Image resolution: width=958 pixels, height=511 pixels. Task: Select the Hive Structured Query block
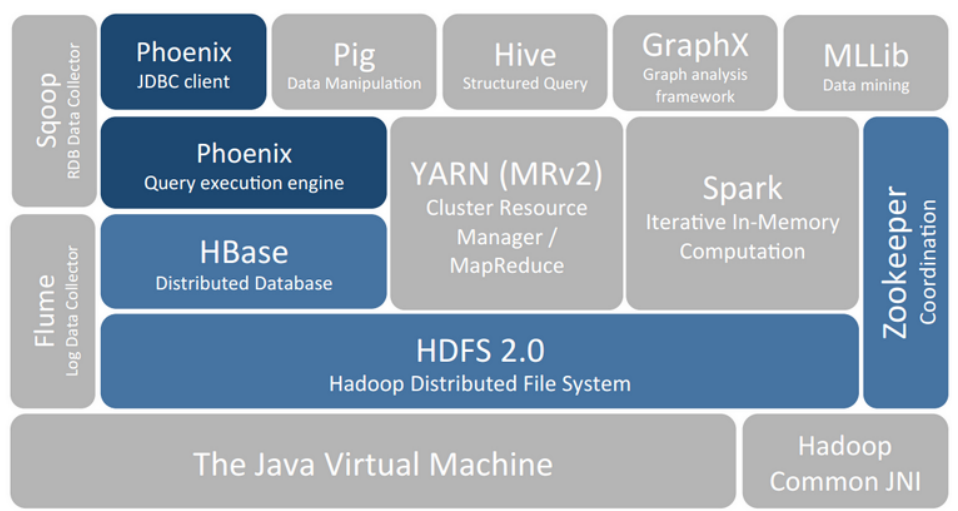525,62
